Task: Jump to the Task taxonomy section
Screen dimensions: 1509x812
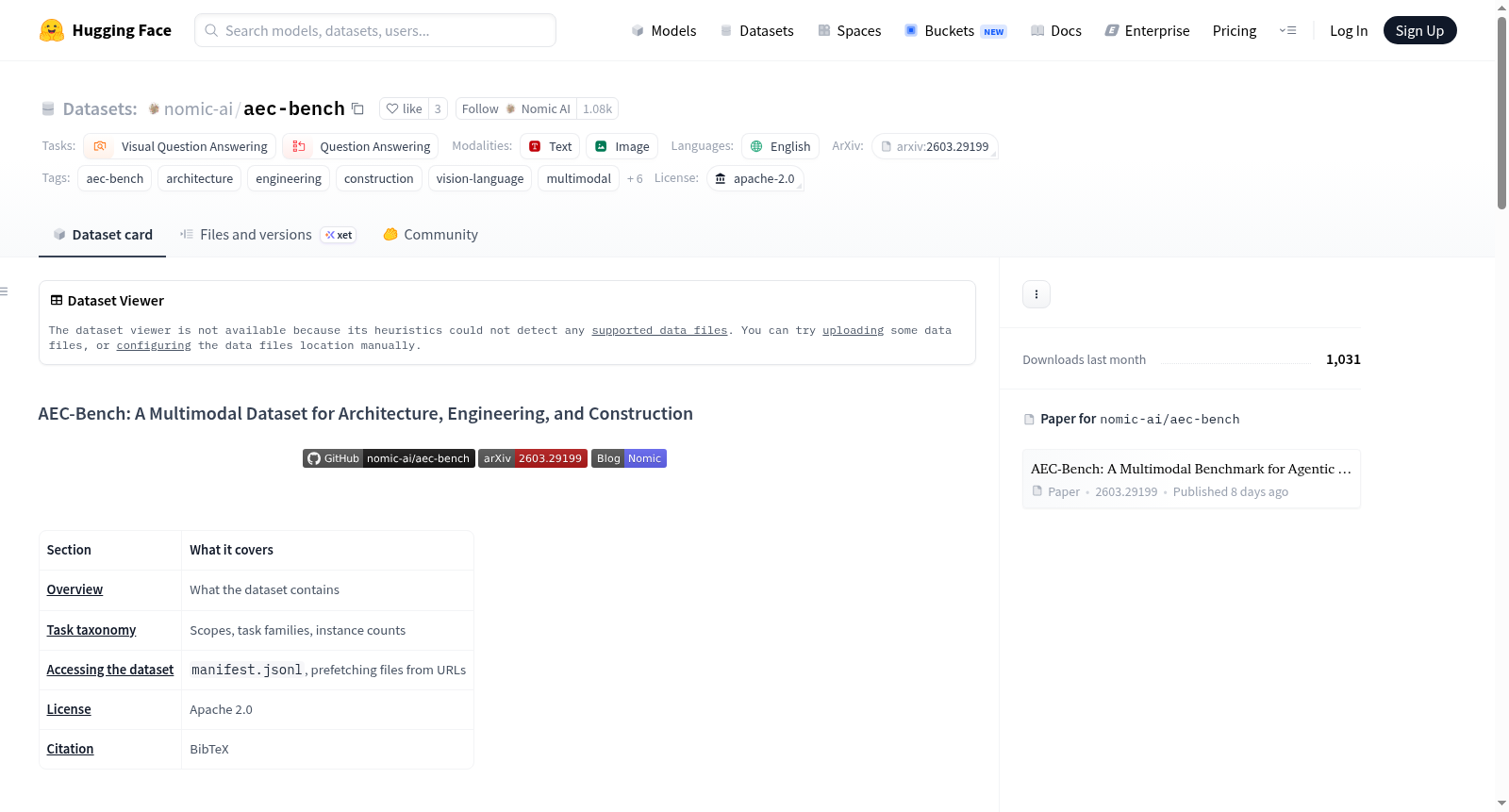Action: [x=91, y=630]
